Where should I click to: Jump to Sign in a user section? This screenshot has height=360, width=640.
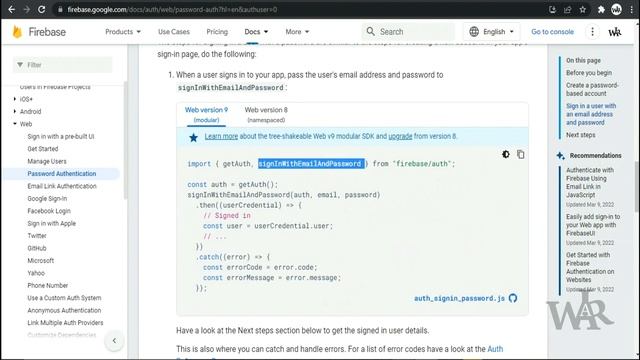tap(591, 114)
